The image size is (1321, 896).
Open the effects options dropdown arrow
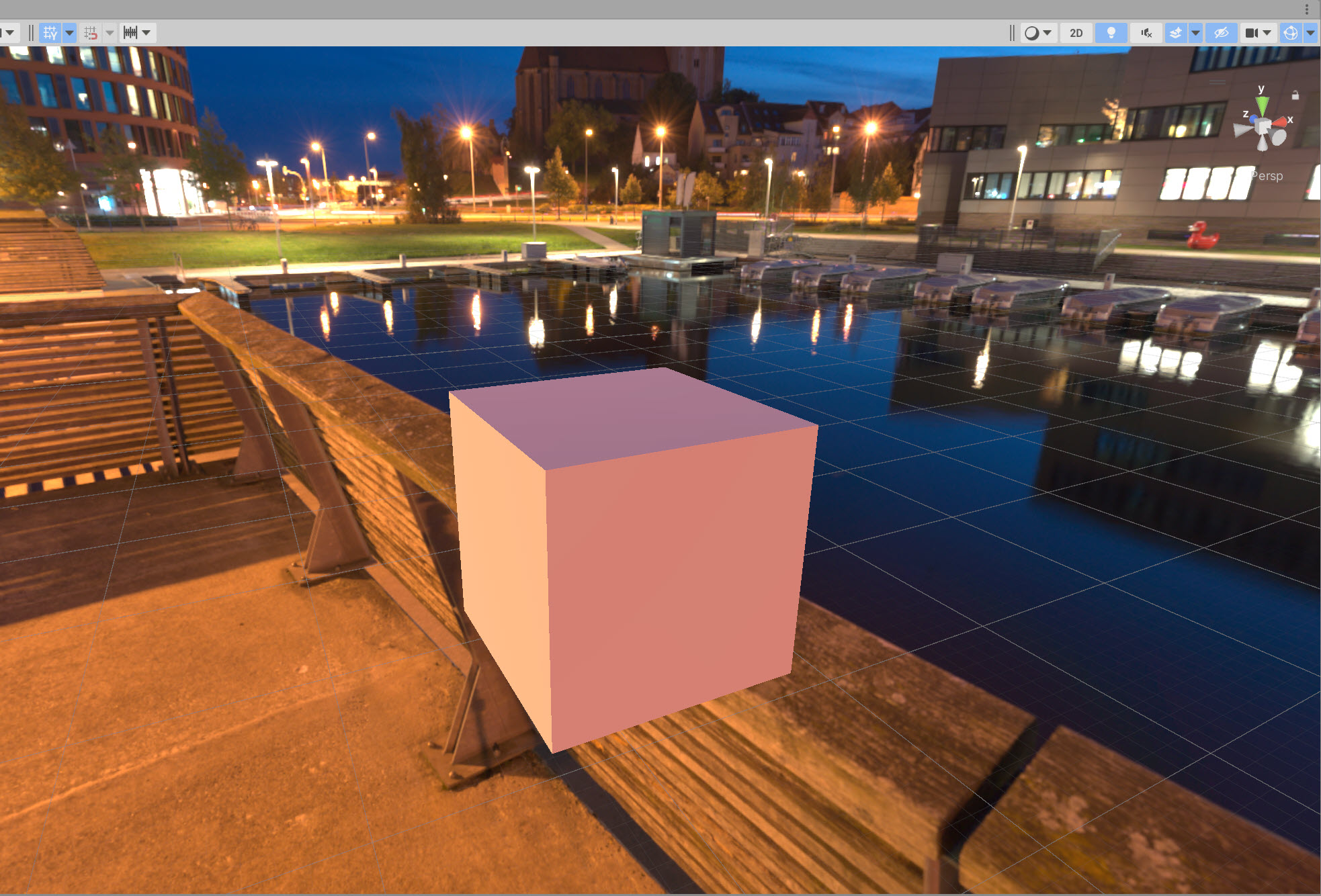click(1195, 33)
